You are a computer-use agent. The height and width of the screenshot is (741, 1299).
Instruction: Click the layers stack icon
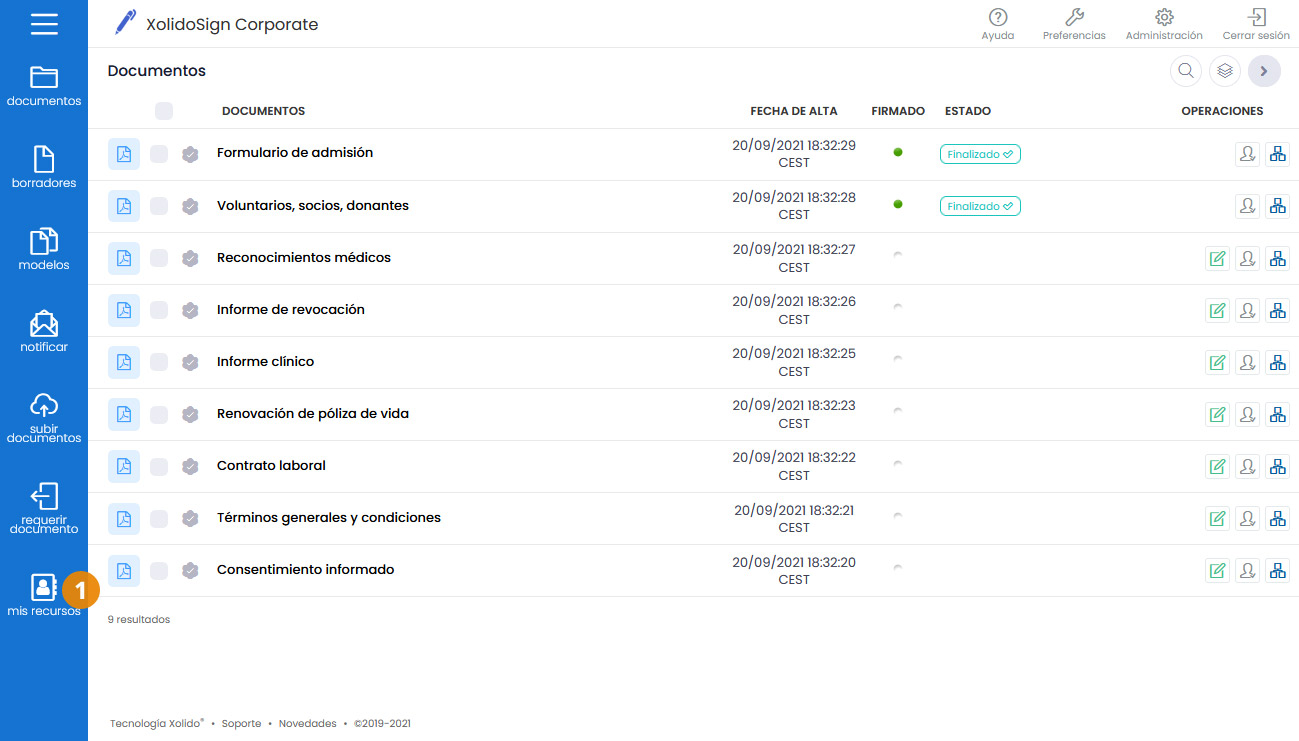tap(1225, 71)
